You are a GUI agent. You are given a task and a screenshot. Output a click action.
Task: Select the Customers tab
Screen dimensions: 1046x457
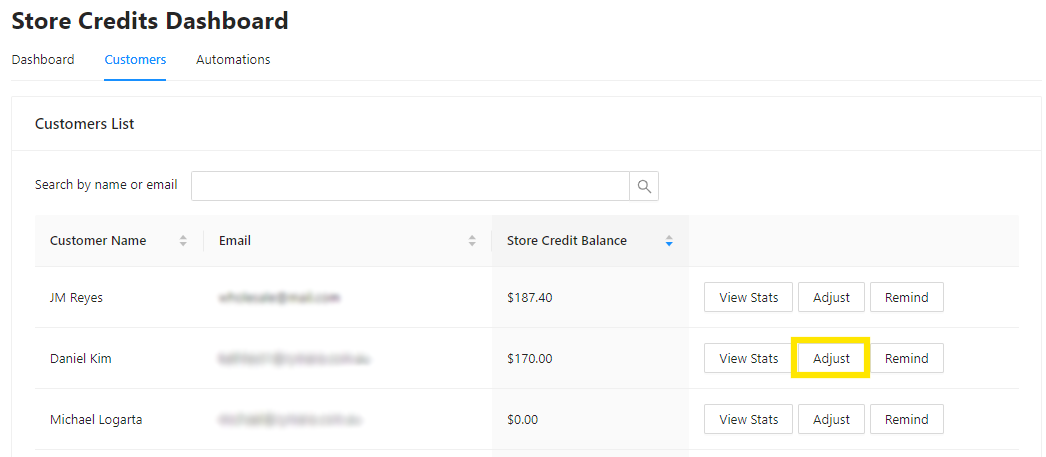click(x=135, y=59)
